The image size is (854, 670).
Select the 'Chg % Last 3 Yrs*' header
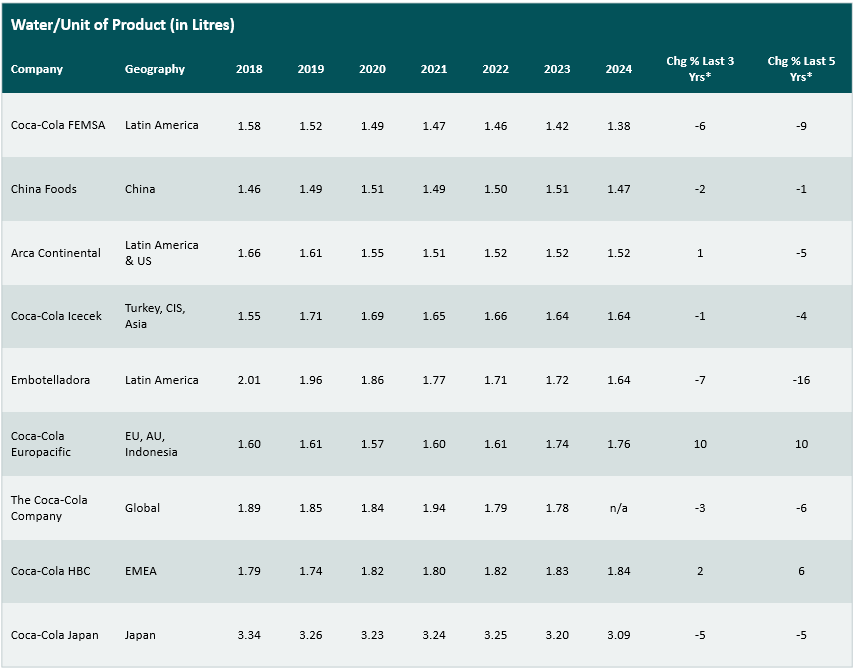[x=700, y=69]
